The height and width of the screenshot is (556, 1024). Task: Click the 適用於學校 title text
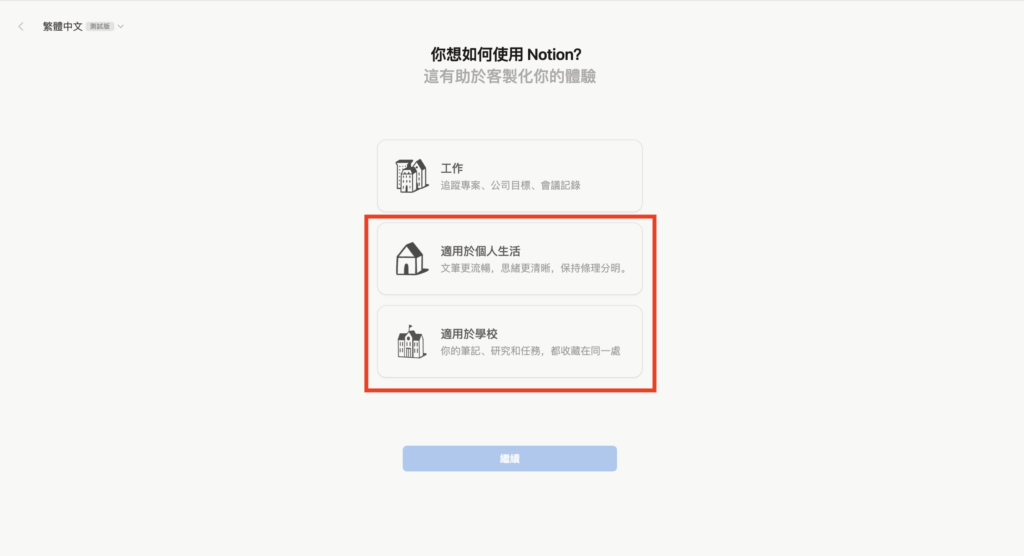(469, 335)
